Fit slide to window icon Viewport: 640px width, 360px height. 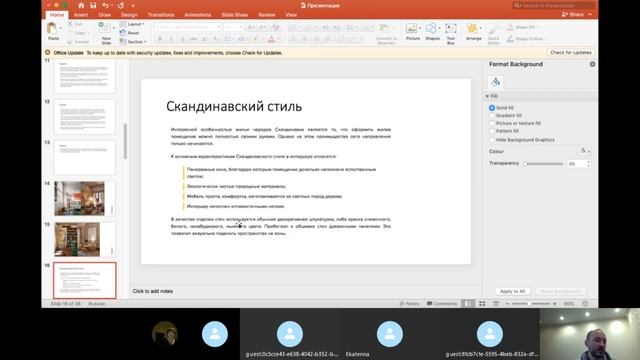coord(585,304)
